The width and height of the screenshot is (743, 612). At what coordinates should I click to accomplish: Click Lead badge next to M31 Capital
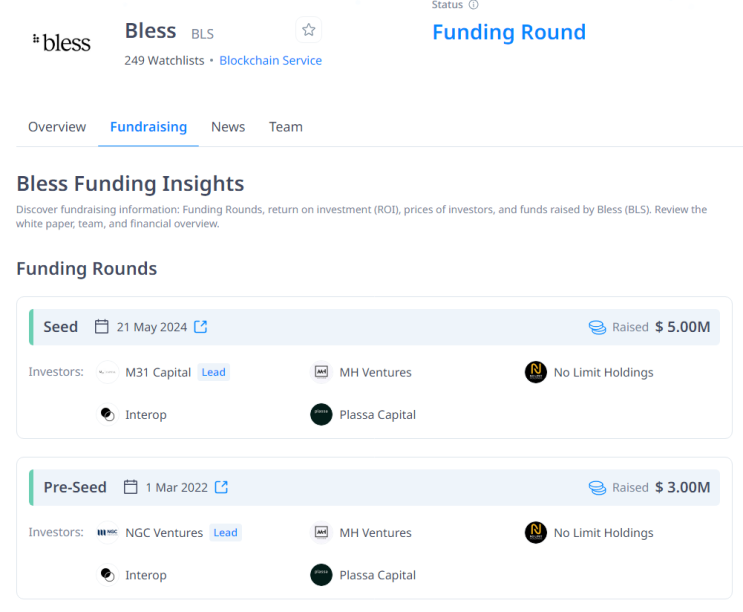213,372
